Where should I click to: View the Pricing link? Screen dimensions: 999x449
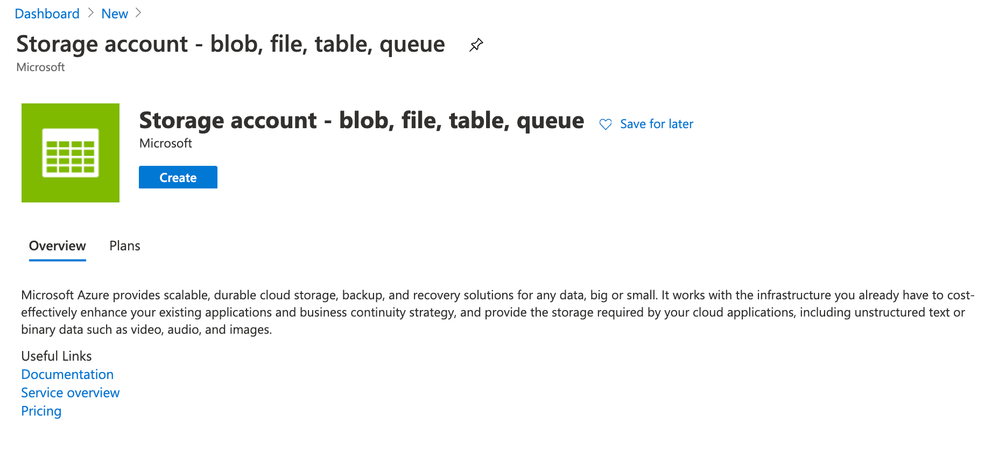41,411
